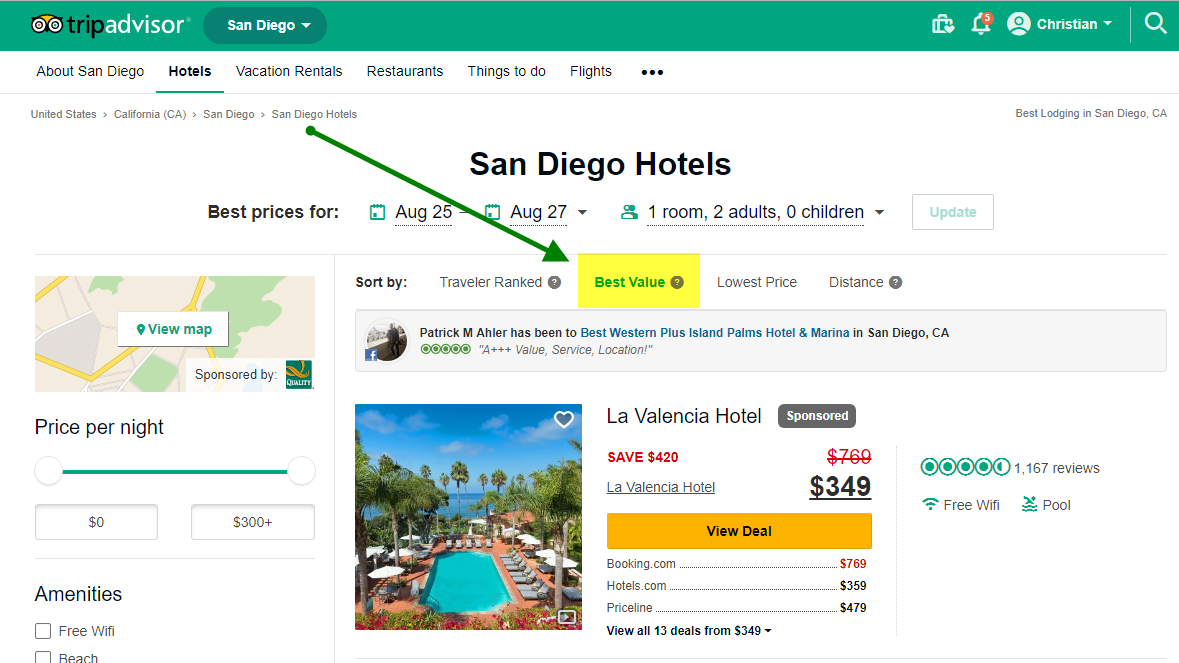Open the San Diego location dropdown
This screenshot has height=663, width=1179.
[265, 25]
